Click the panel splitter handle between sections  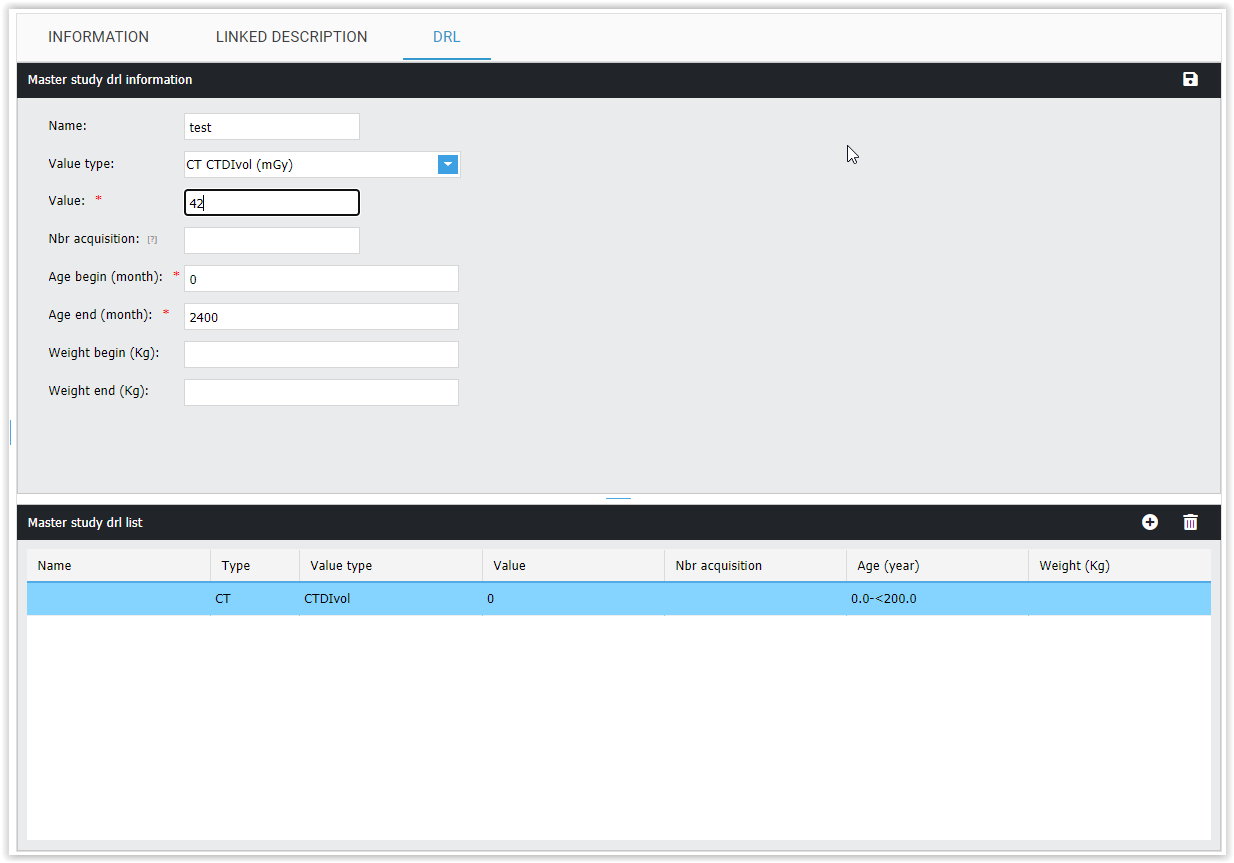[618, 498]
